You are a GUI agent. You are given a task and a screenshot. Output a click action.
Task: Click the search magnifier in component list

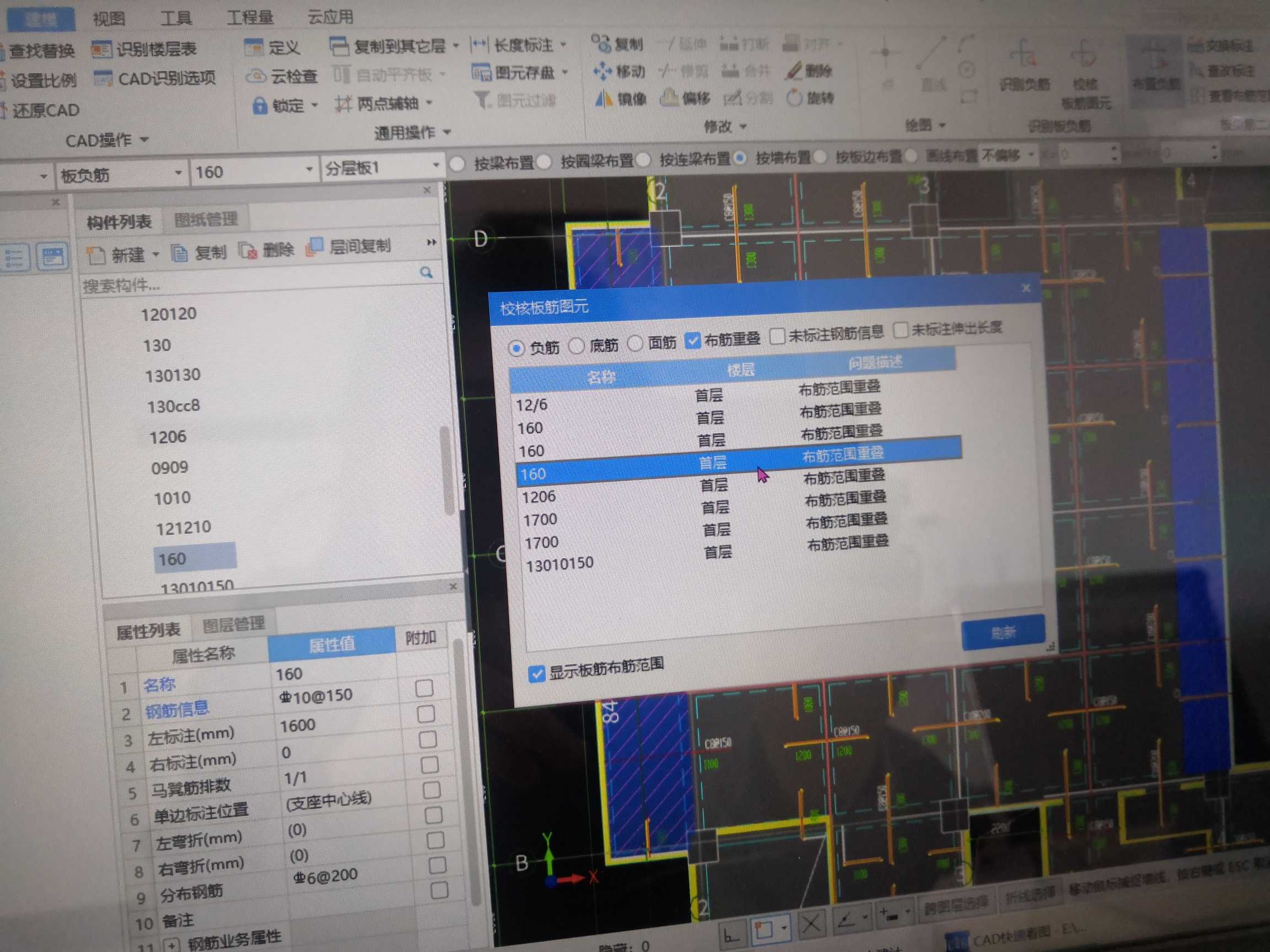pyautogui.click(x=426, y=273)
